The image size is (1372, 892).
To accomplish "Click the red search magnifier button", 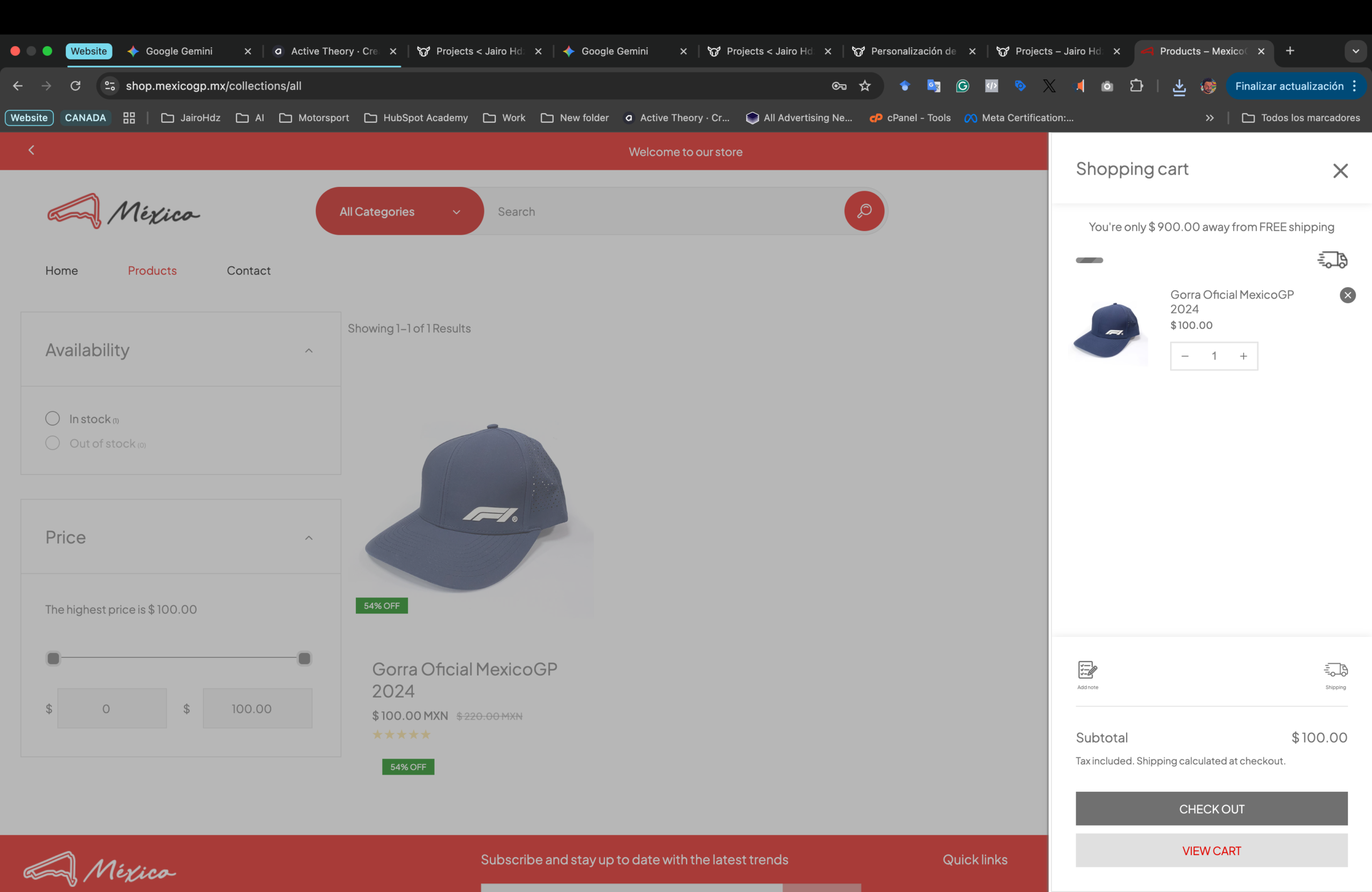I will click(x=863, y=211).
